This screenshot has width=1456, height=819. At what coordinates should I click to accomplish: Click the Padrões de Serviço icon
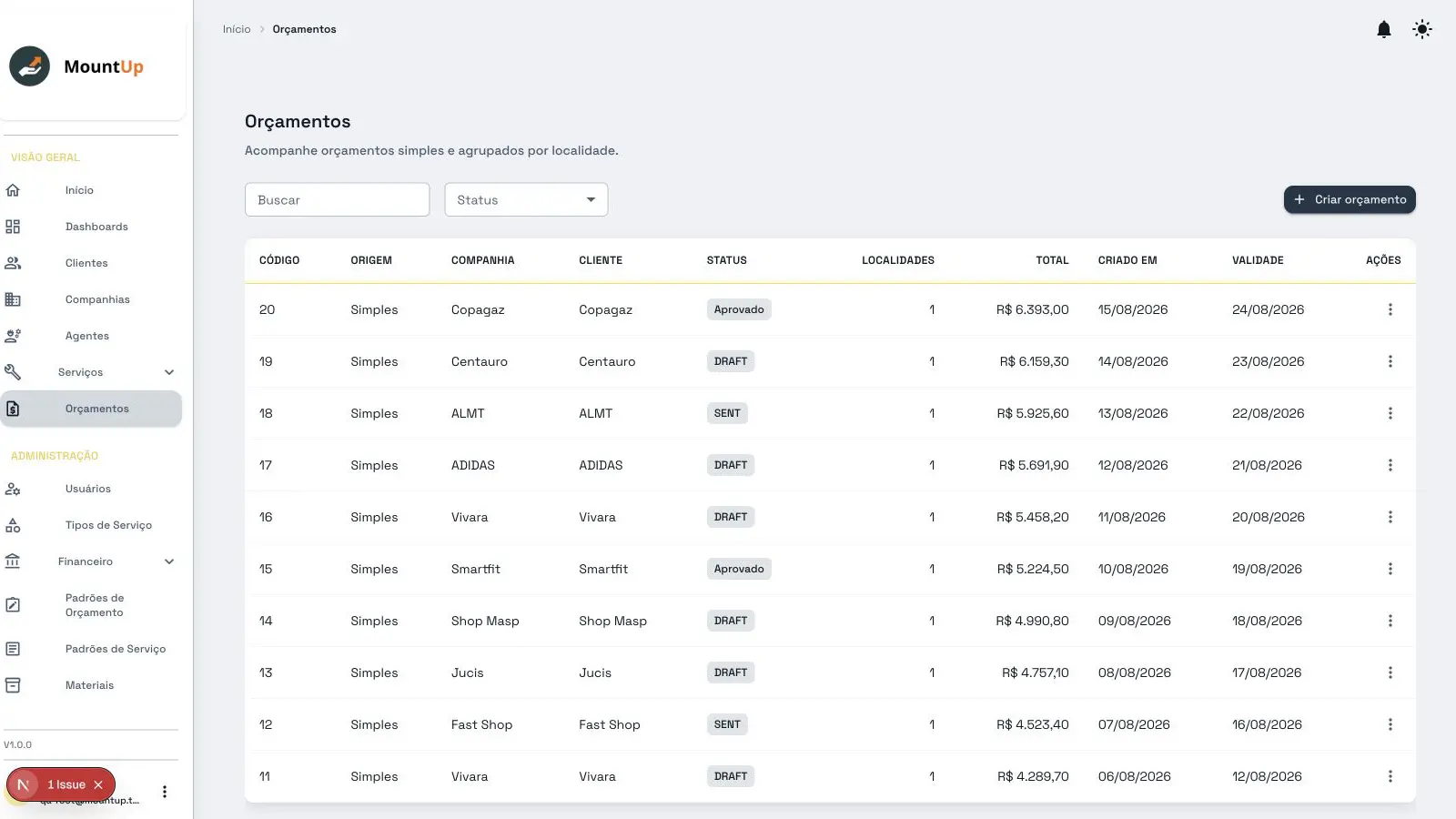point(13,649)
